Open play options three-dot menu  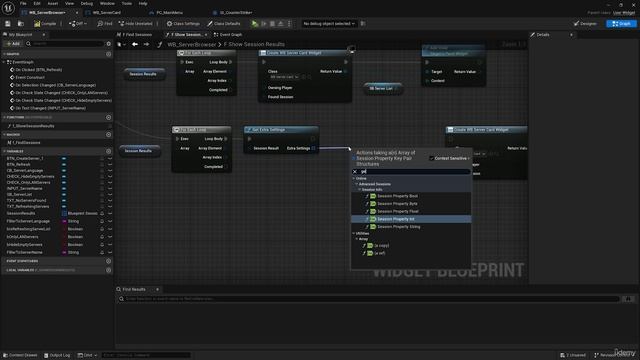coord(289,24)
